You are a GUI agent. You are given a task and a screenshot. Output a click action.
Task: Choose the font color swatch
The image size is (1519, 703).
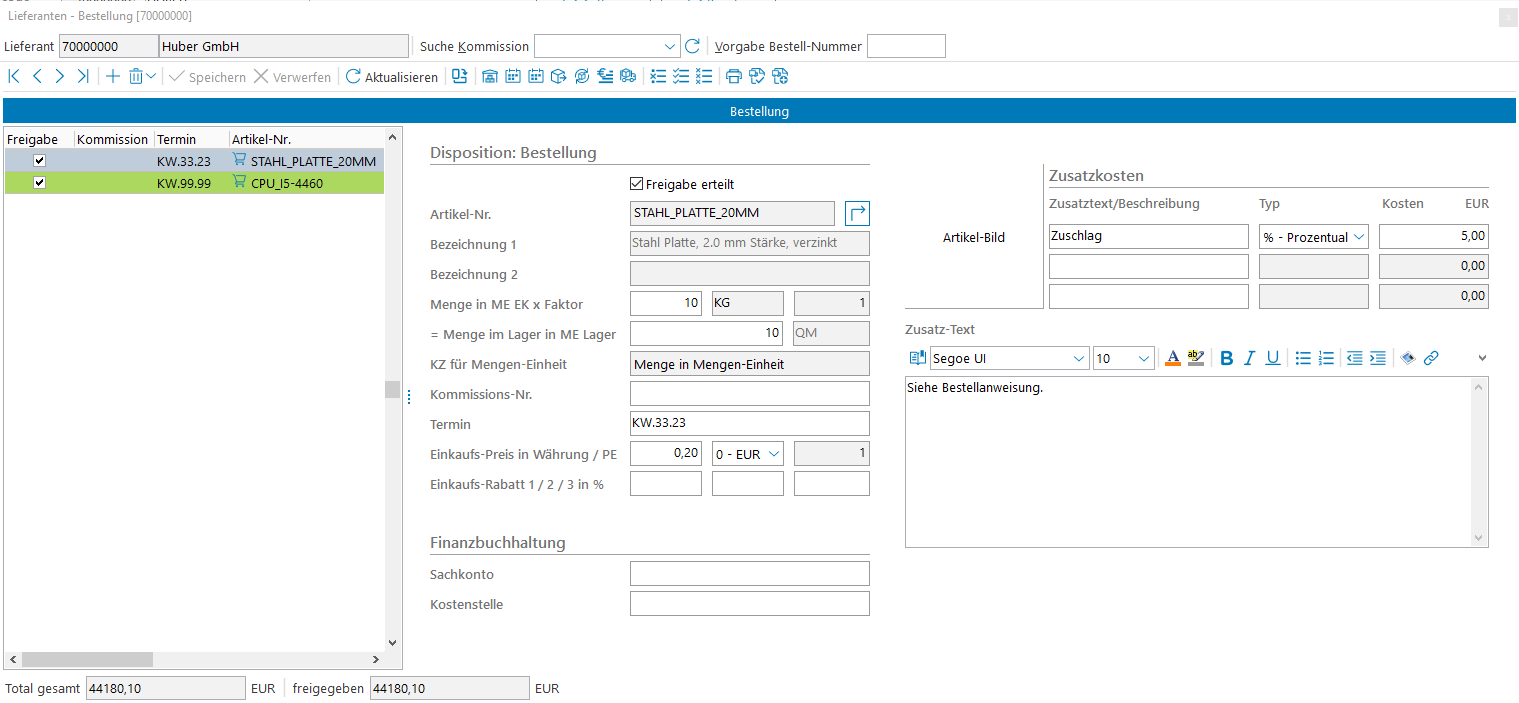[x=1174, y=358]
